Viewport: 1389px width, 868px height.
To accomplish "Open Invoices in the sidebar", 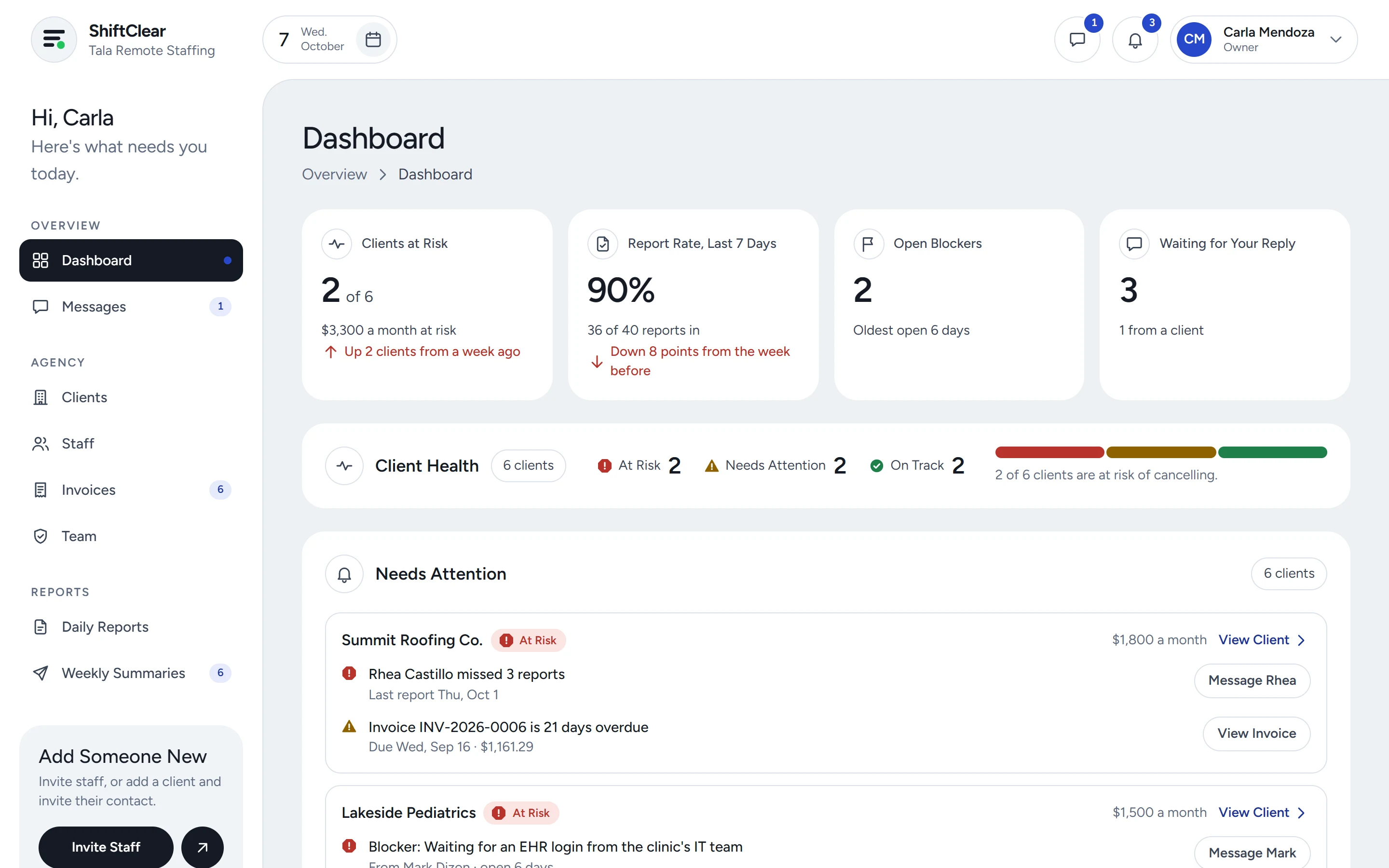I will (131, 489).
